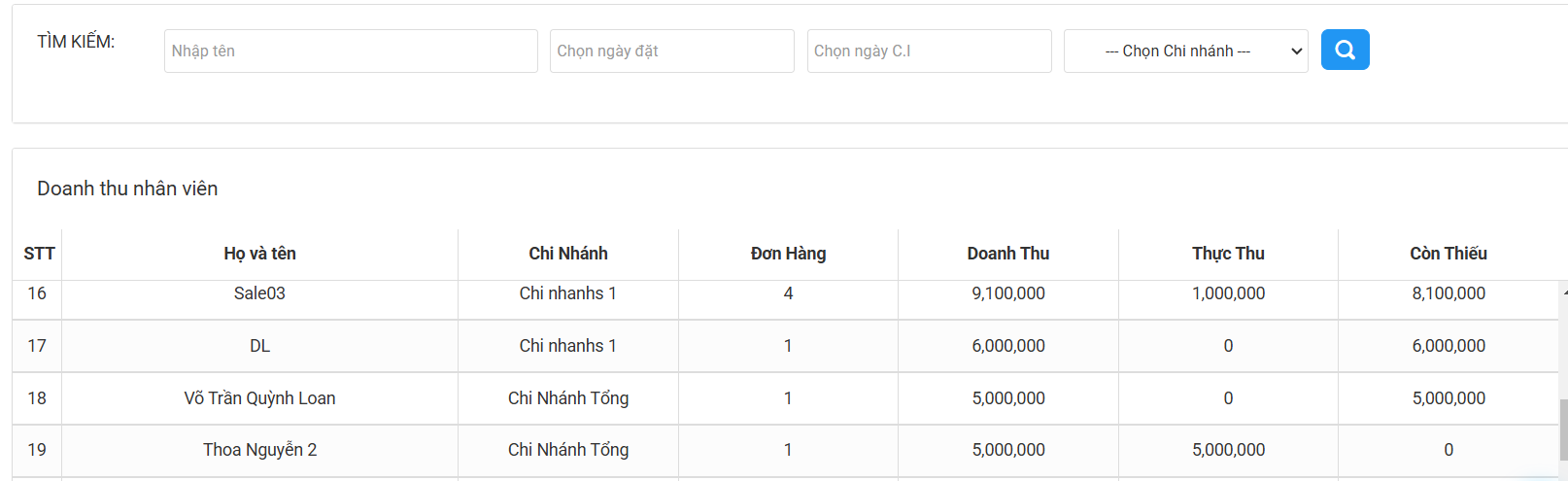Open the Chọn ngày C.I date field

coord(929,51)
